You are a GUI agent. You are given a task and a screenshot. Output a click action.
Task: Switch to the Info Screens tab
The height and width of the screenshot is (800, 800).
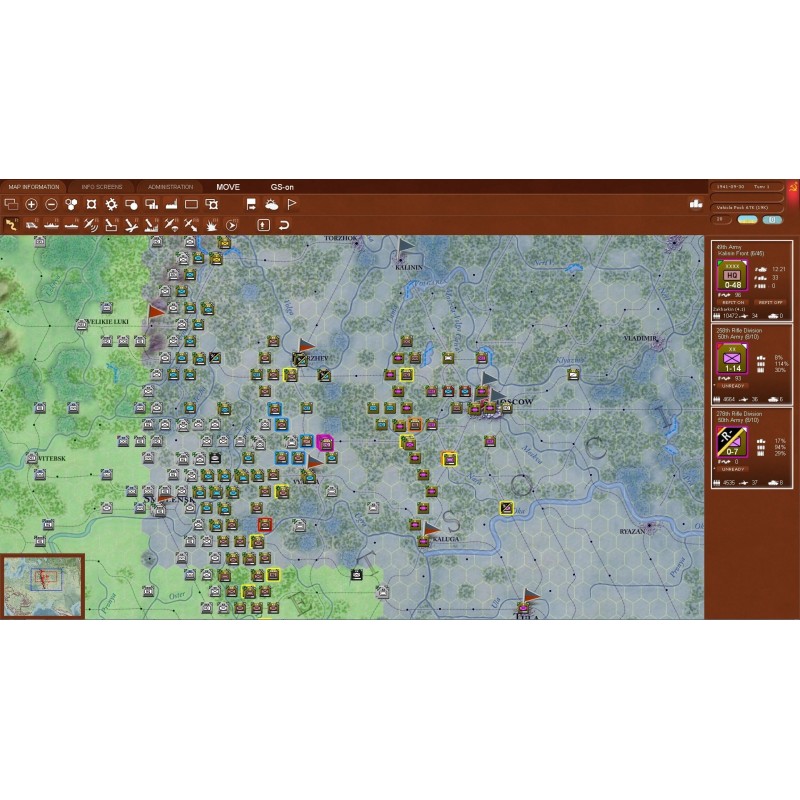point(102,187)
